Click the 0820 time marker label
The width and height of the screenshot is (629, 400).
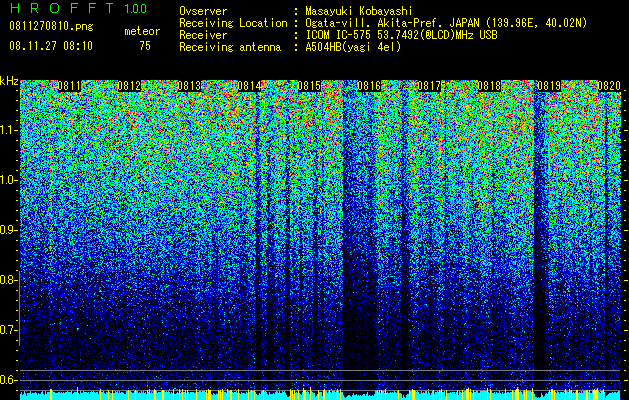(x=609, y=86)
